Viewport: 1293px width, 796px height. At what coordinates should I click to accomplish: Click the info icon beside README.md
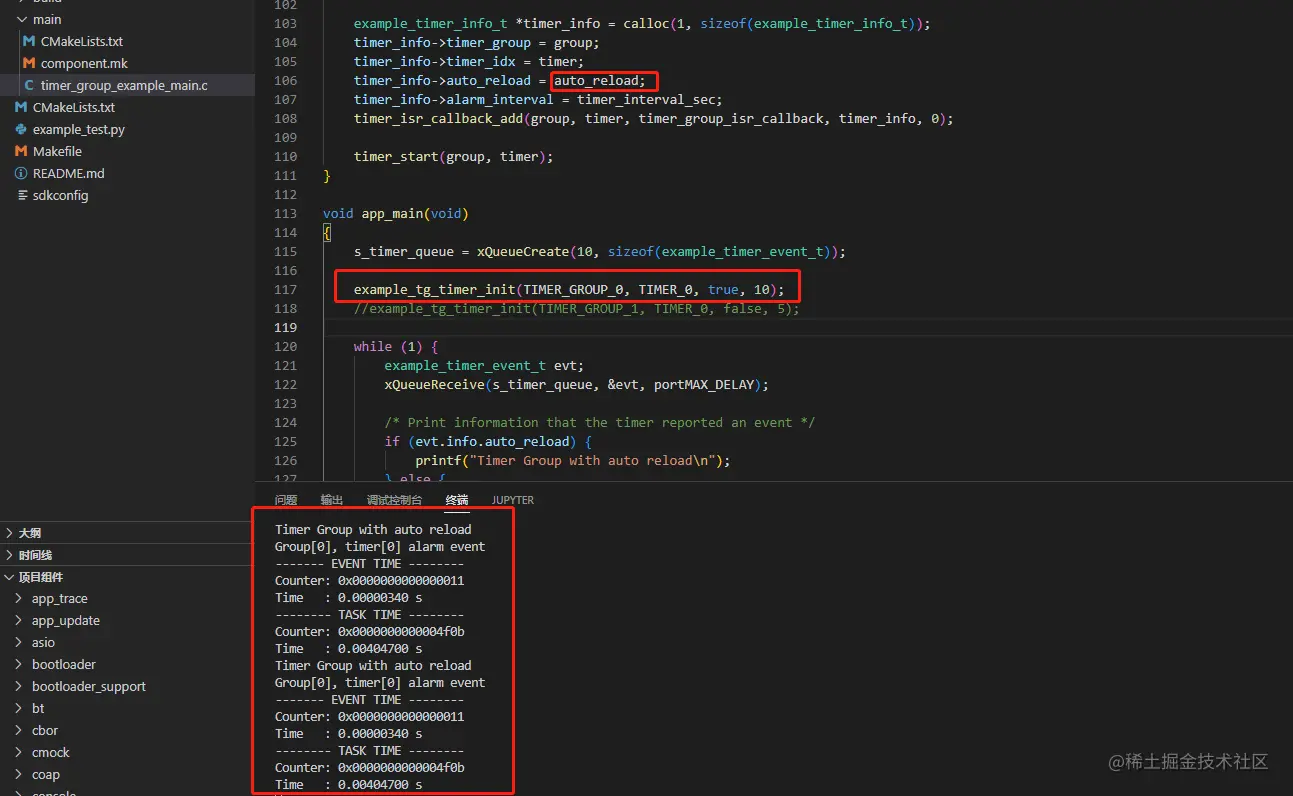pyautogui.click(x=21, y=174)
